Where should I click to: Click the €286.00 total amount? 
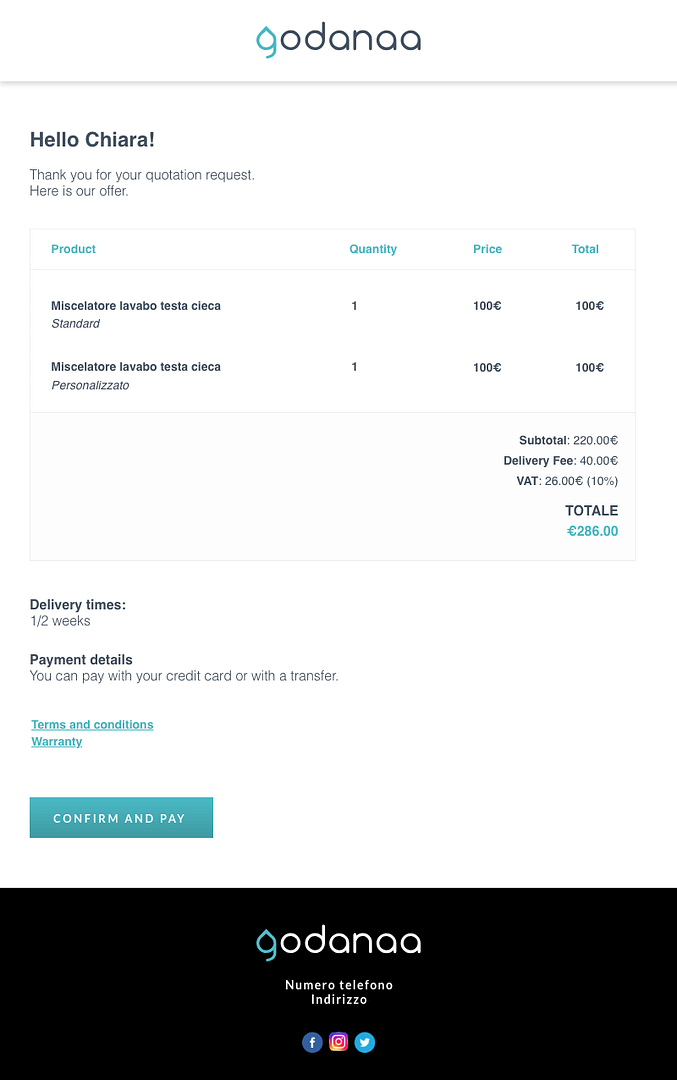(x=592, y=531)
